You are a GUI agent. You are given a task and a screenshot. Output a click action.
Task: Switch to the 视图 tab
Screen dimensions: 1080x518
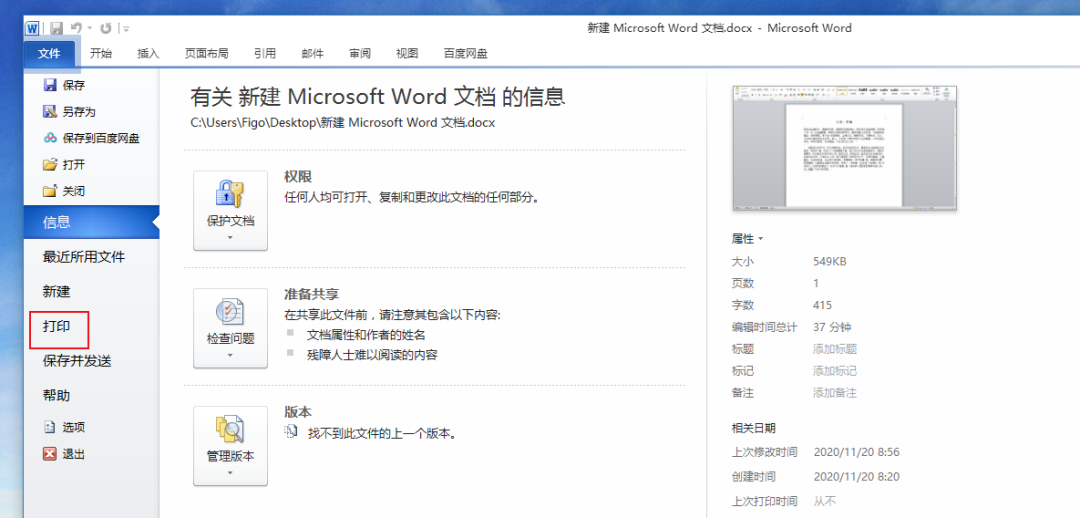click(407, 53)
